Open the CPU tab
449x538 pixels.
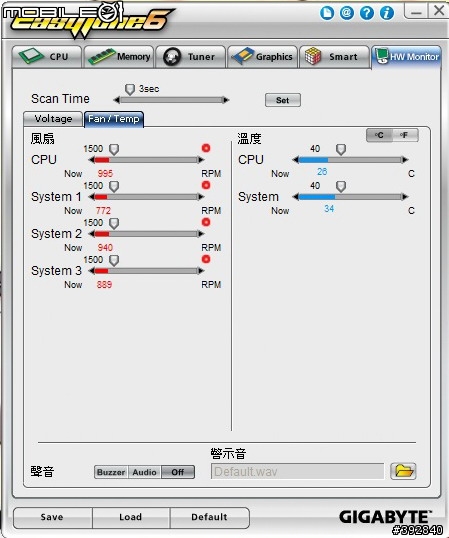point(47,56)
